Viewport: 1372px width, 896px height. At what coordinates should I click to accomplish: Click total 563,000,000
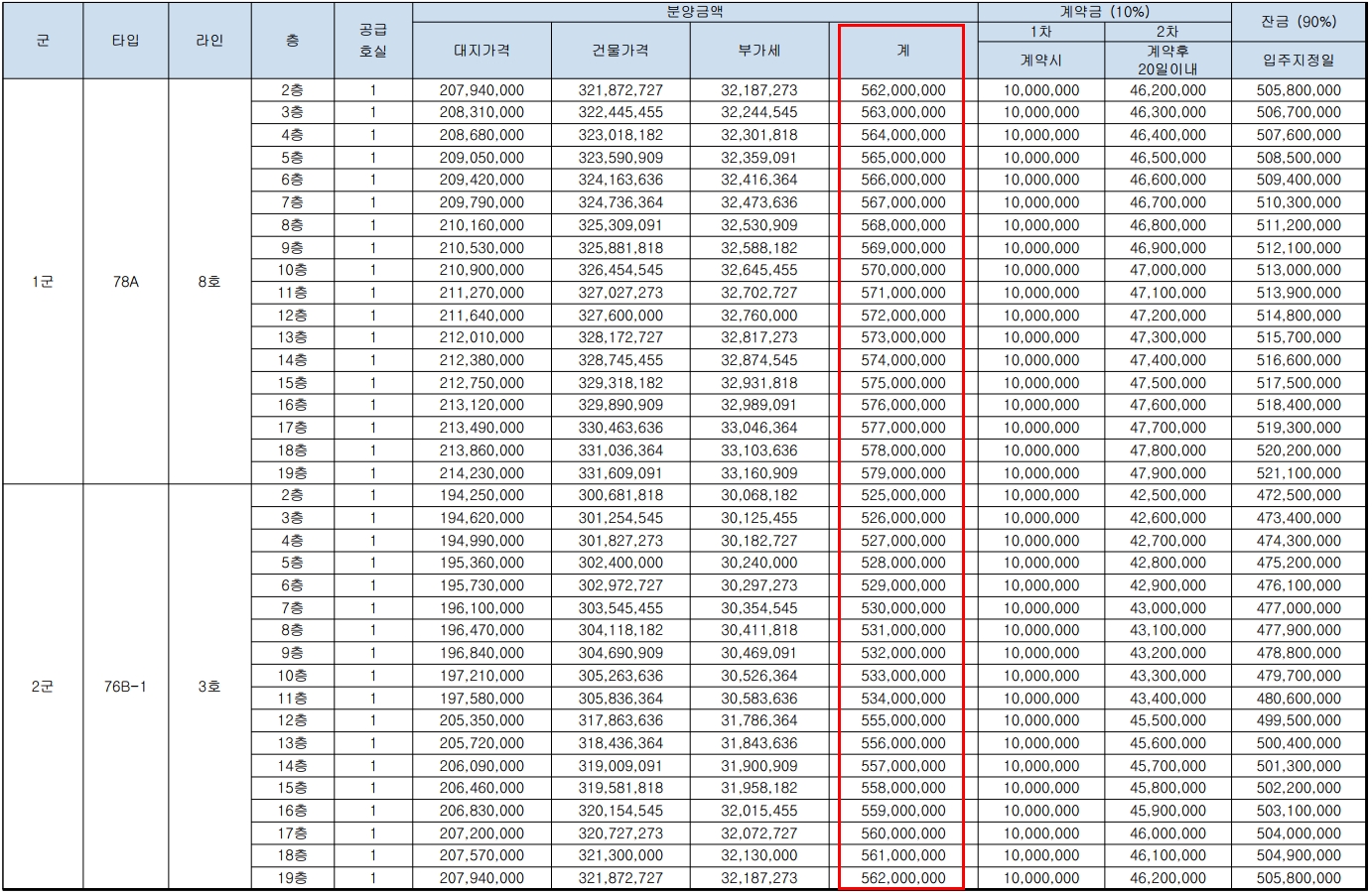(x=903, y=113)
